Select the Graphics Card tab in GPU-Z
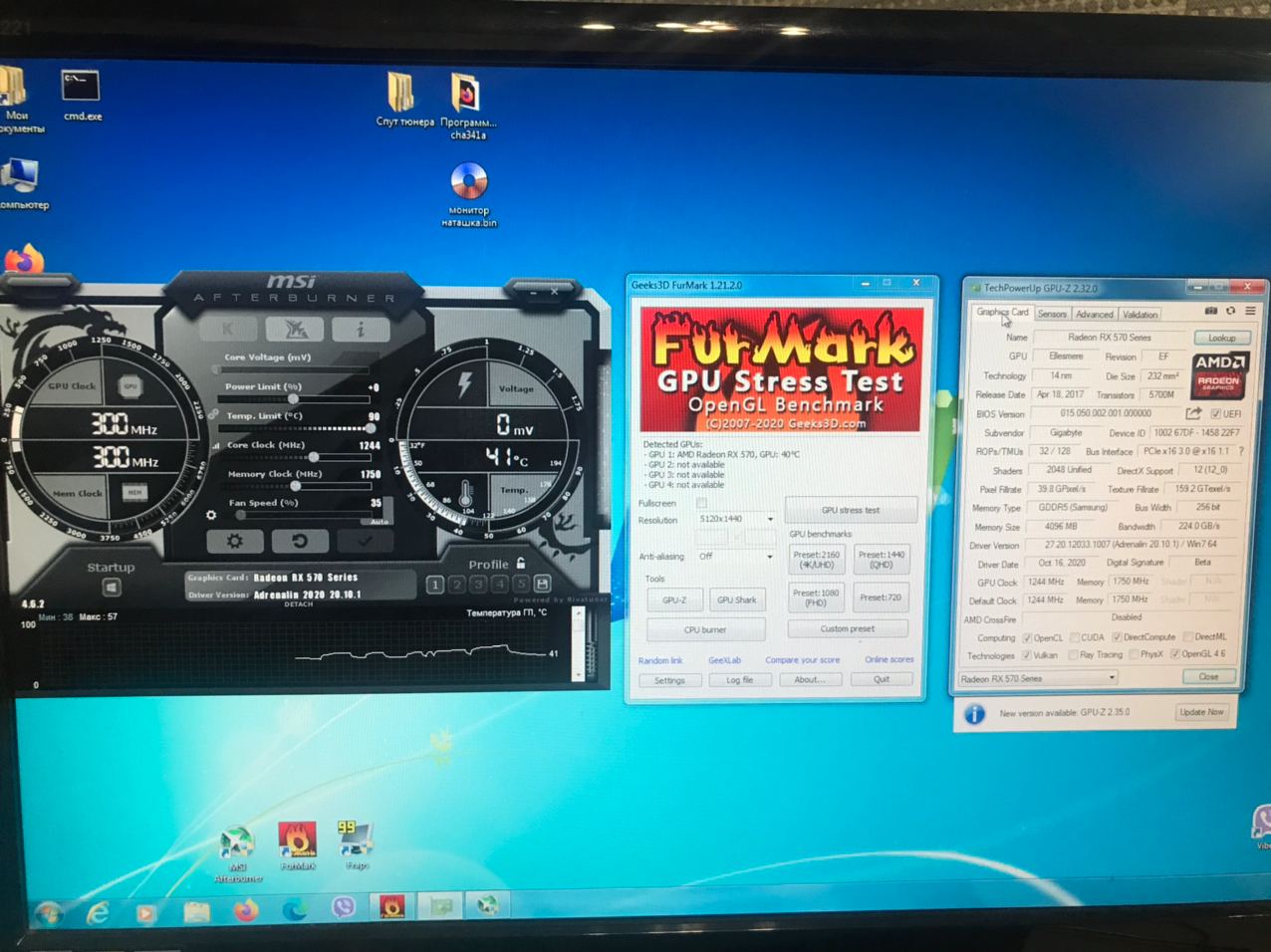 (x=1002, y=312)
